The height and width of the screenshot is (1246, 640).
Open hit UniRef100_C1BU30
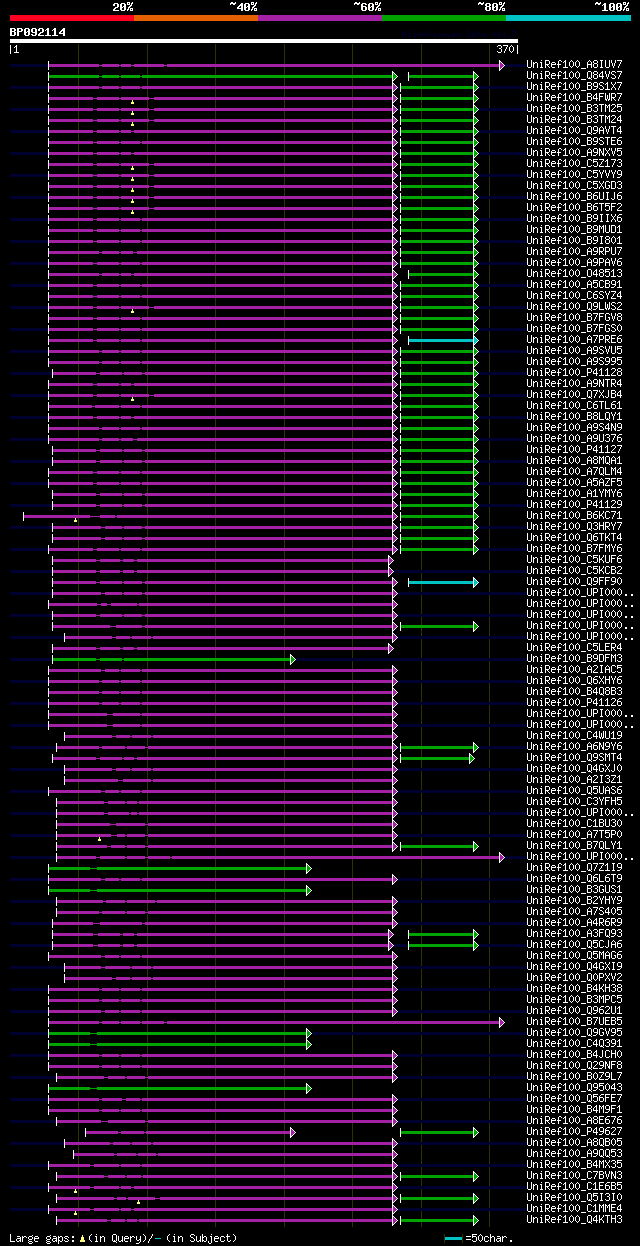click(574, 824)
